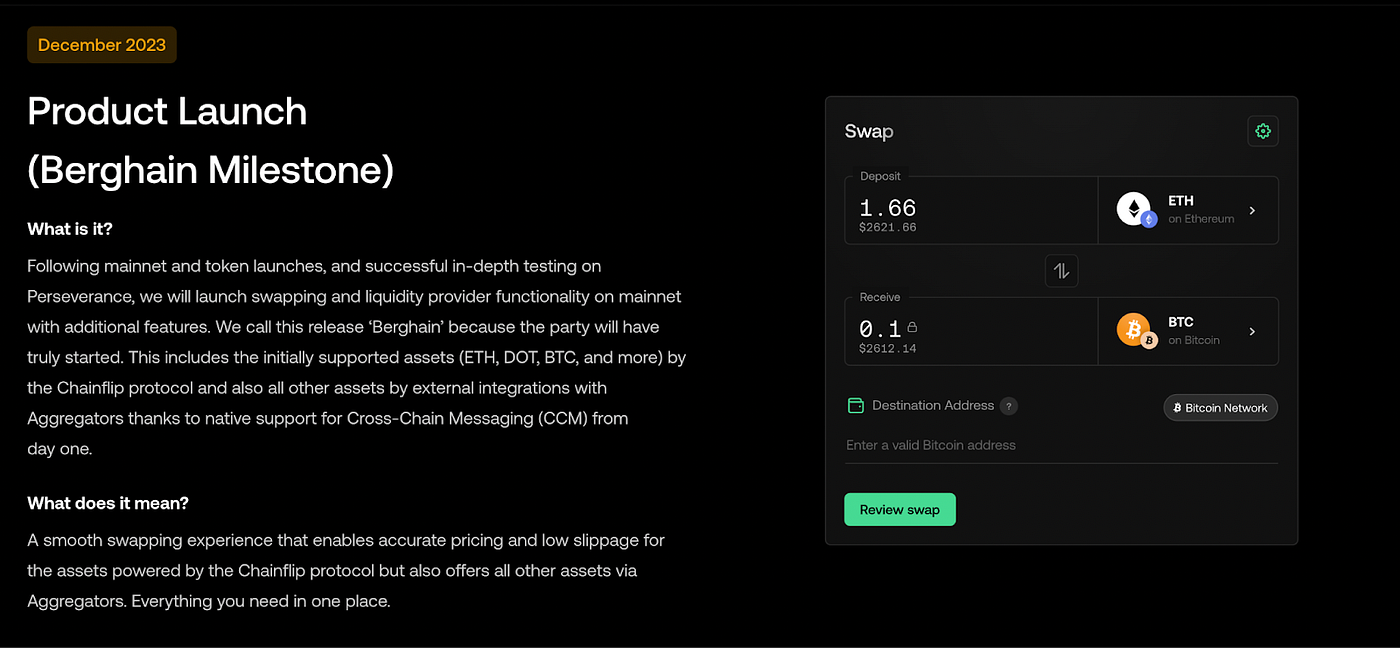Open the Swap settings gear

pos(1262,131)
